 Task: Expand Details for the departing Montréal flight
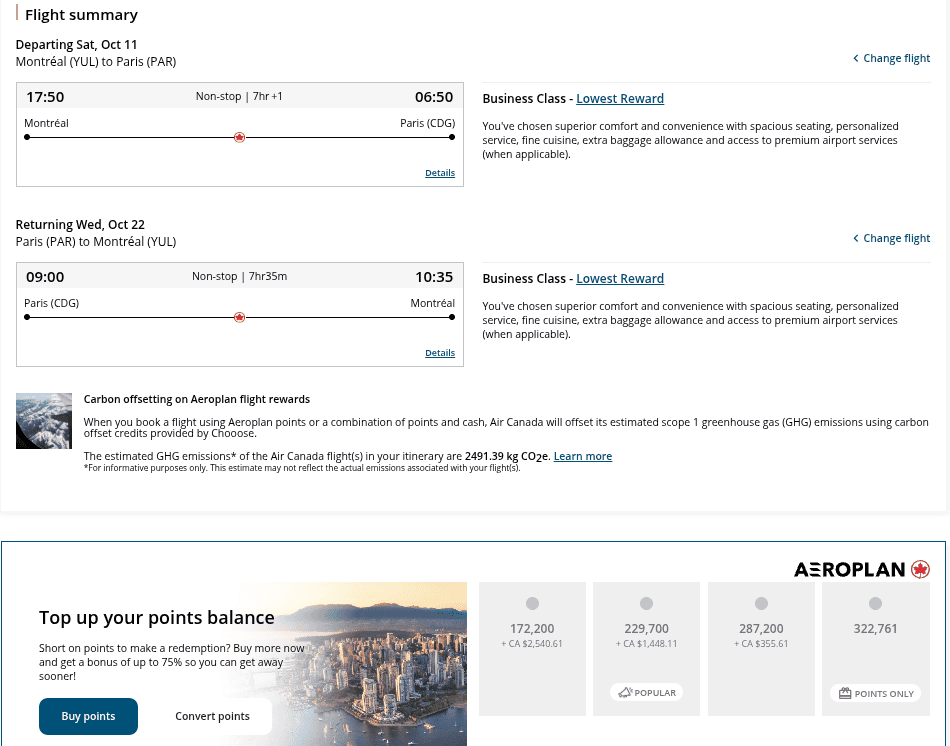440,172
